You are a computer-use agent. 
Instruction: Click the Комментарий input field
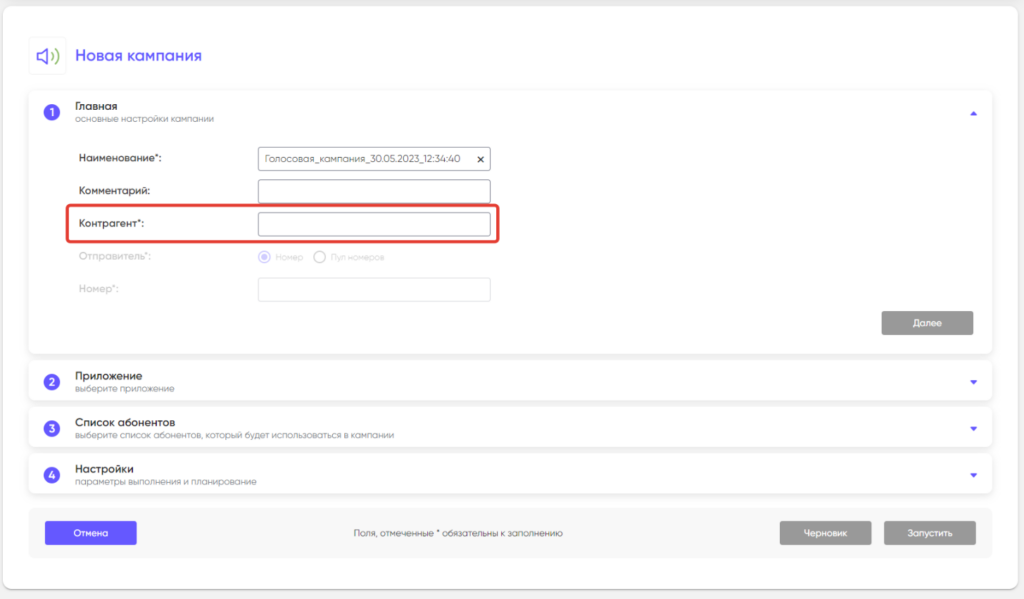click(374, 191)
